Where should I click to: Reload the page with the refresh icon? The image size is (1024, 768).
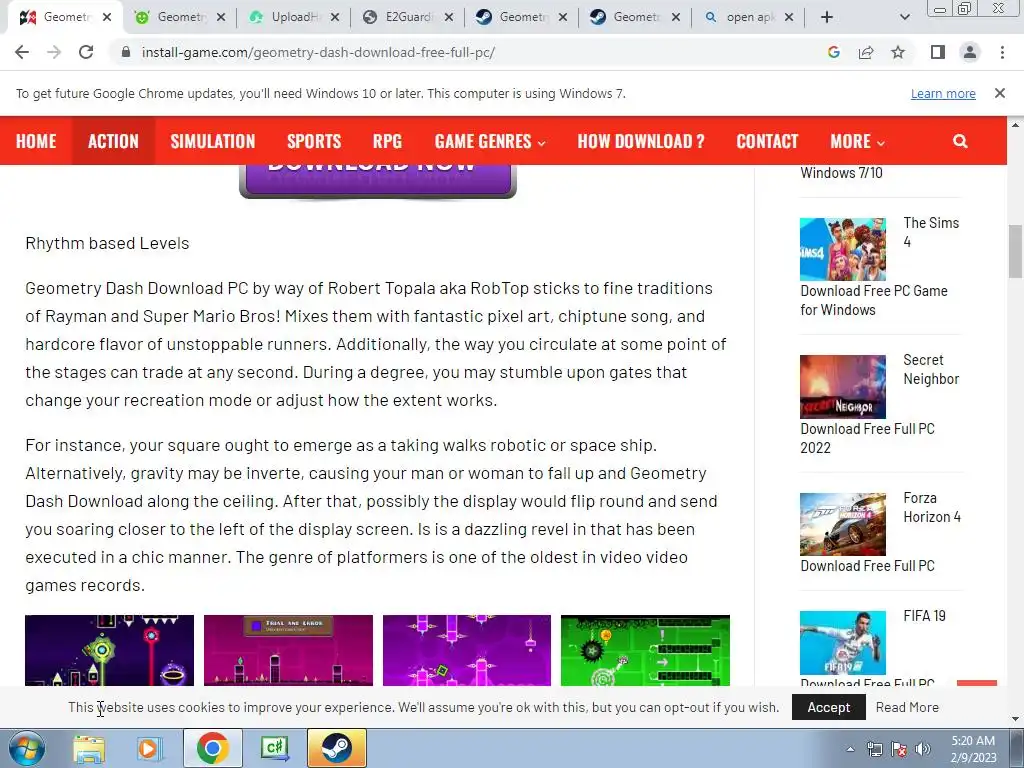pos(86,52)
